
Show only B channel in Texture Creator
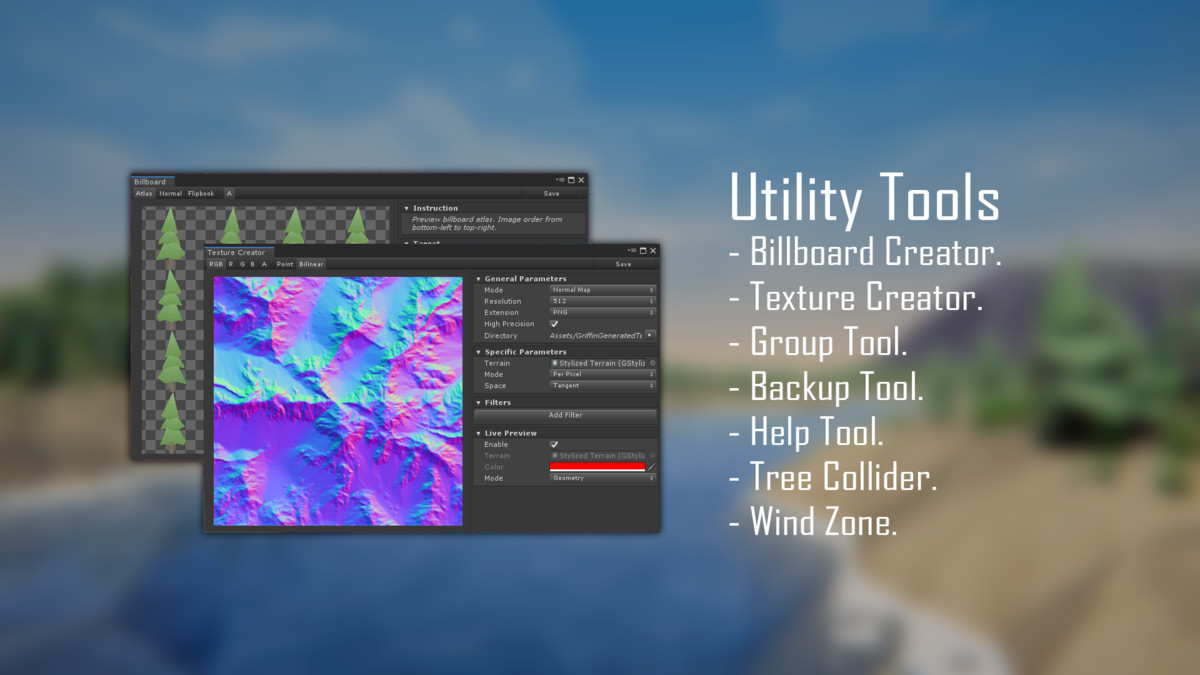[253, 264]
